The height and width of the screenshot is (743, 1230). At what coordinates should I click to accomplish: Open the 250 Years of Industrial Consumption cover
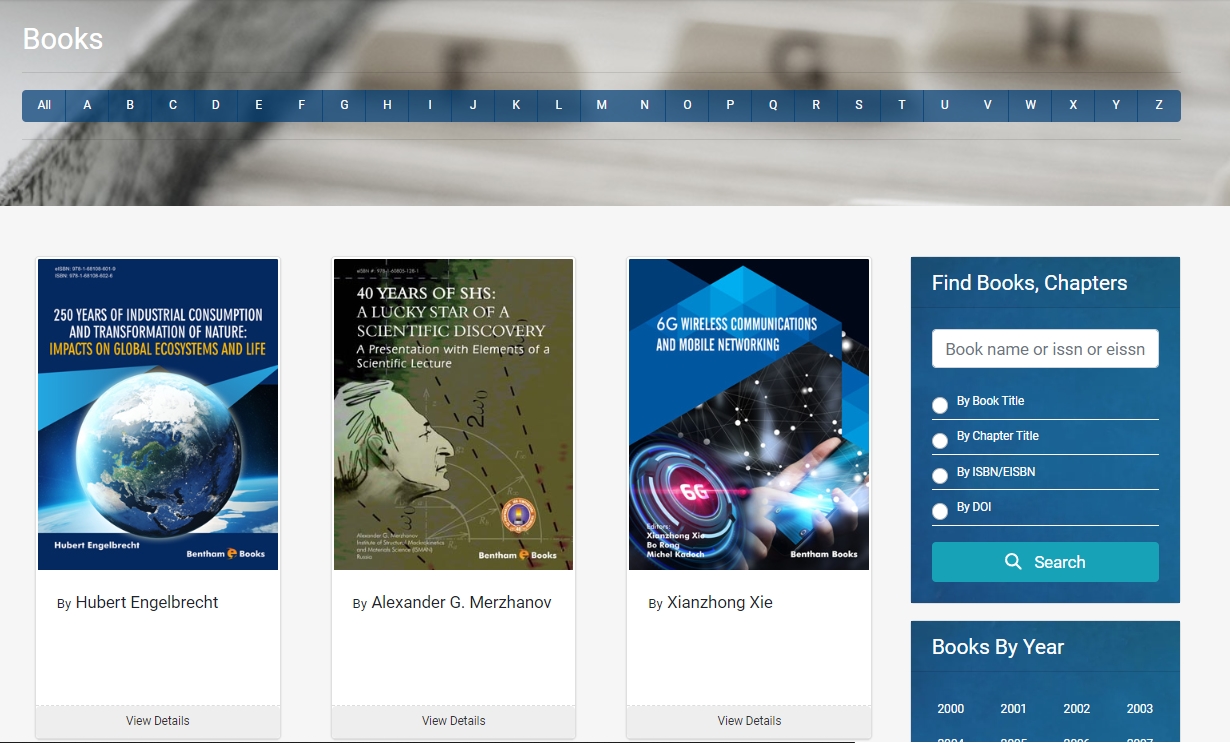coord(158,414)
